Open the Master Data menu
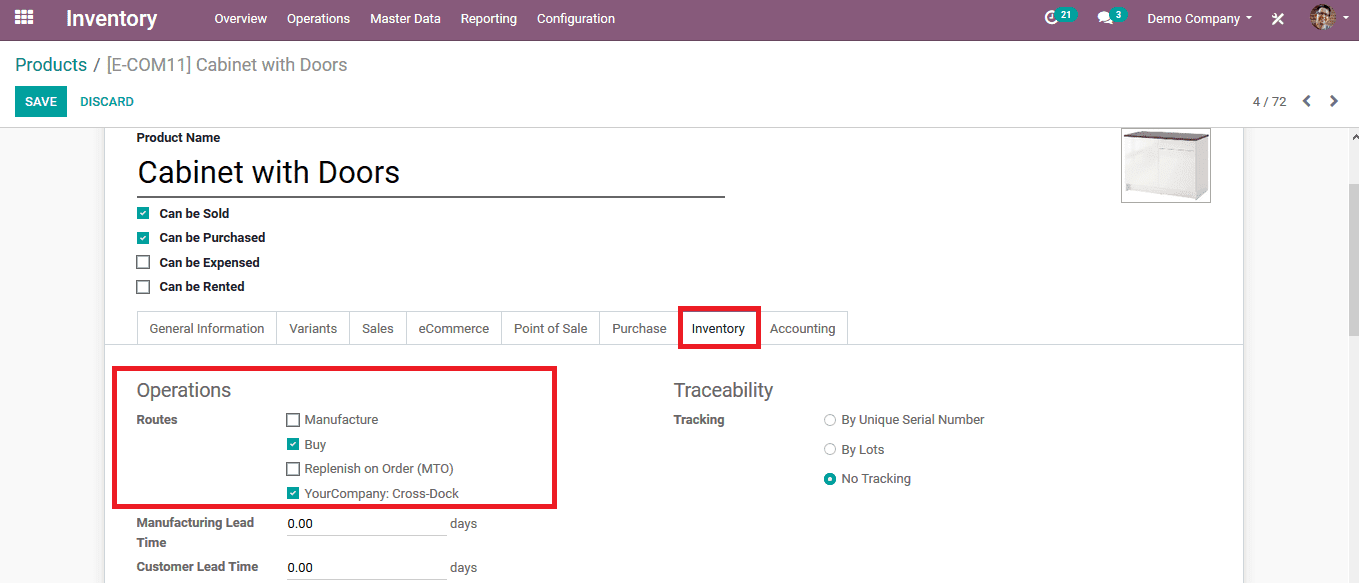Viewport: 1359px width, 583px height. click(405, 19)
